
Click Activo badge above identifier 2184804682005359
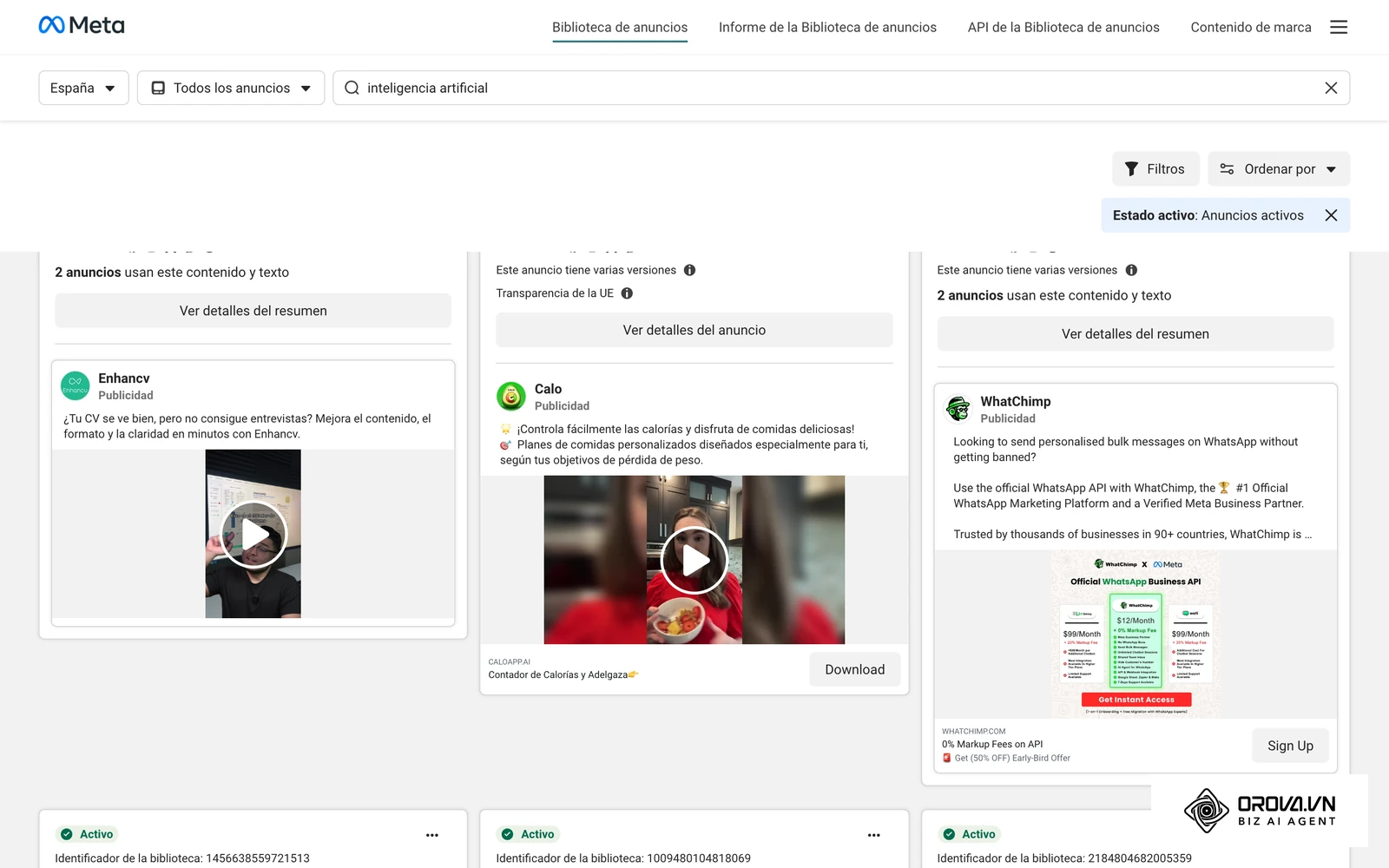point(970,834)
